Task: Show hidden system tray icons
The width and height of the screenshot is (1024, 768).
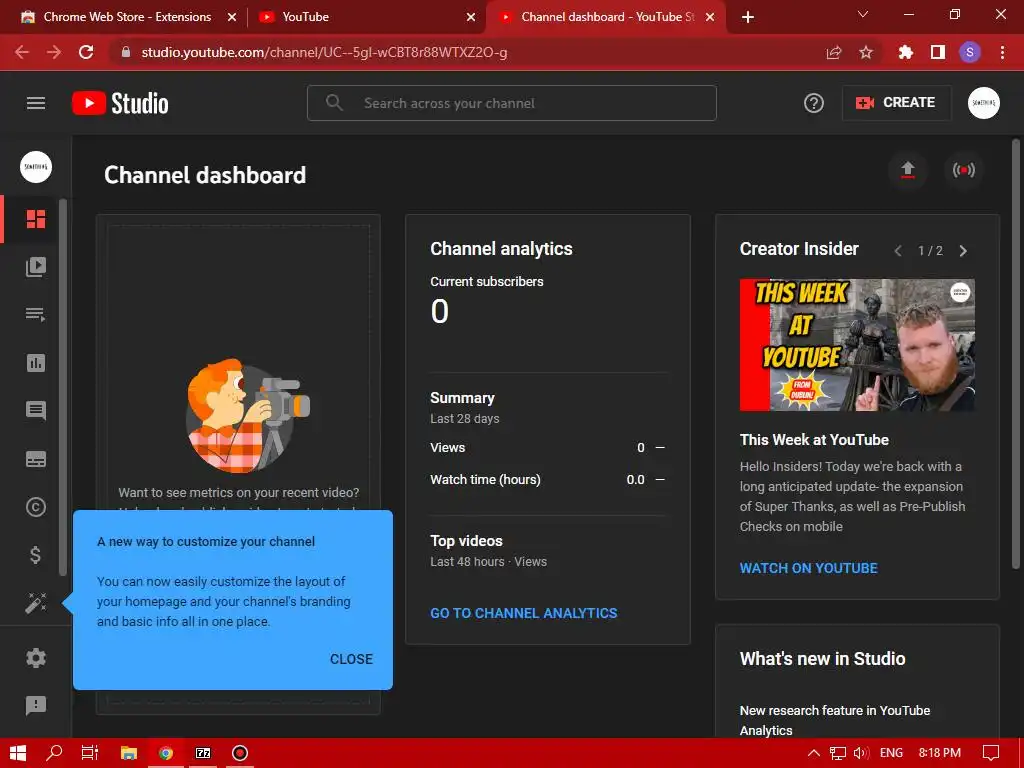Action: point(814,753)
